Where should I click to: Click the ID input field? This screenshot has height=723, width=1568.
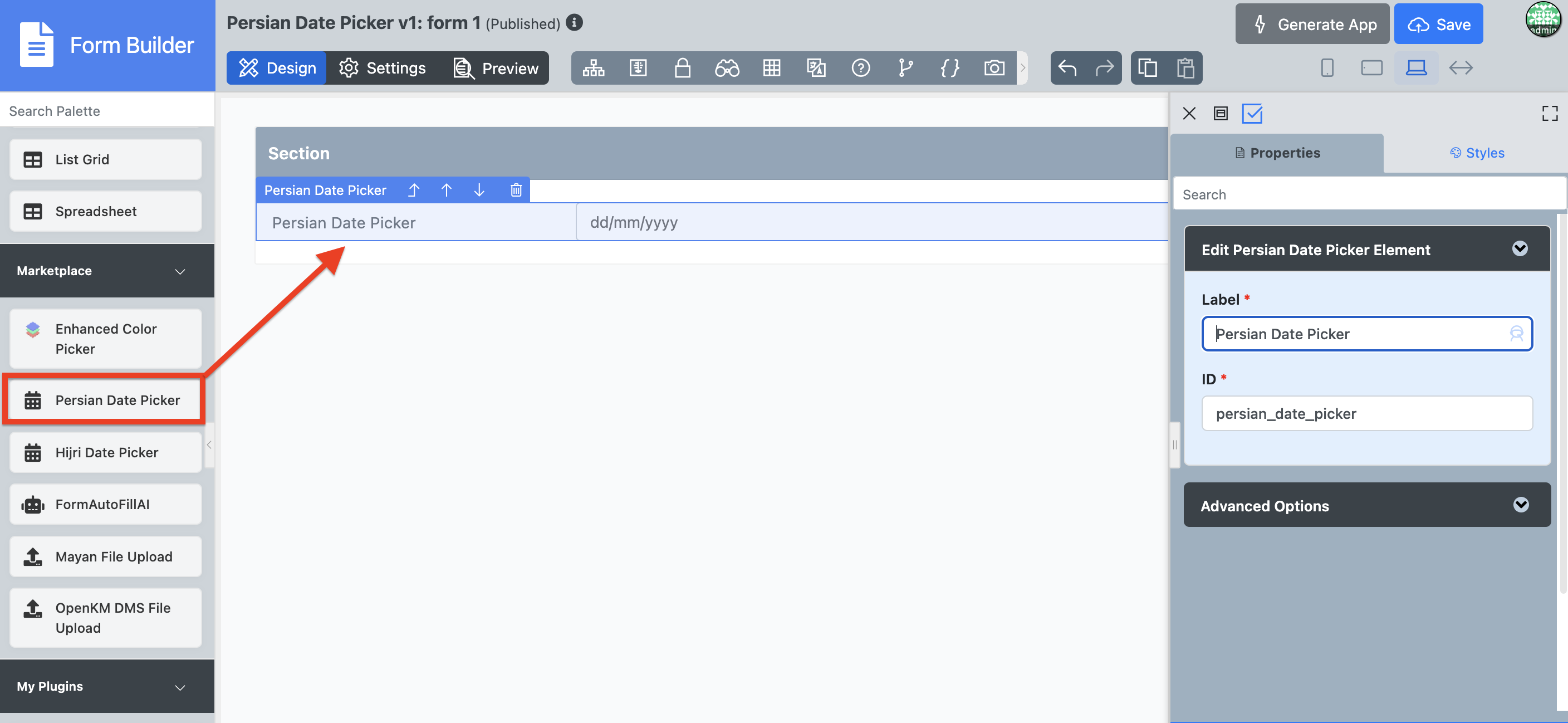pyautogui.click(x=1366, y=413)
